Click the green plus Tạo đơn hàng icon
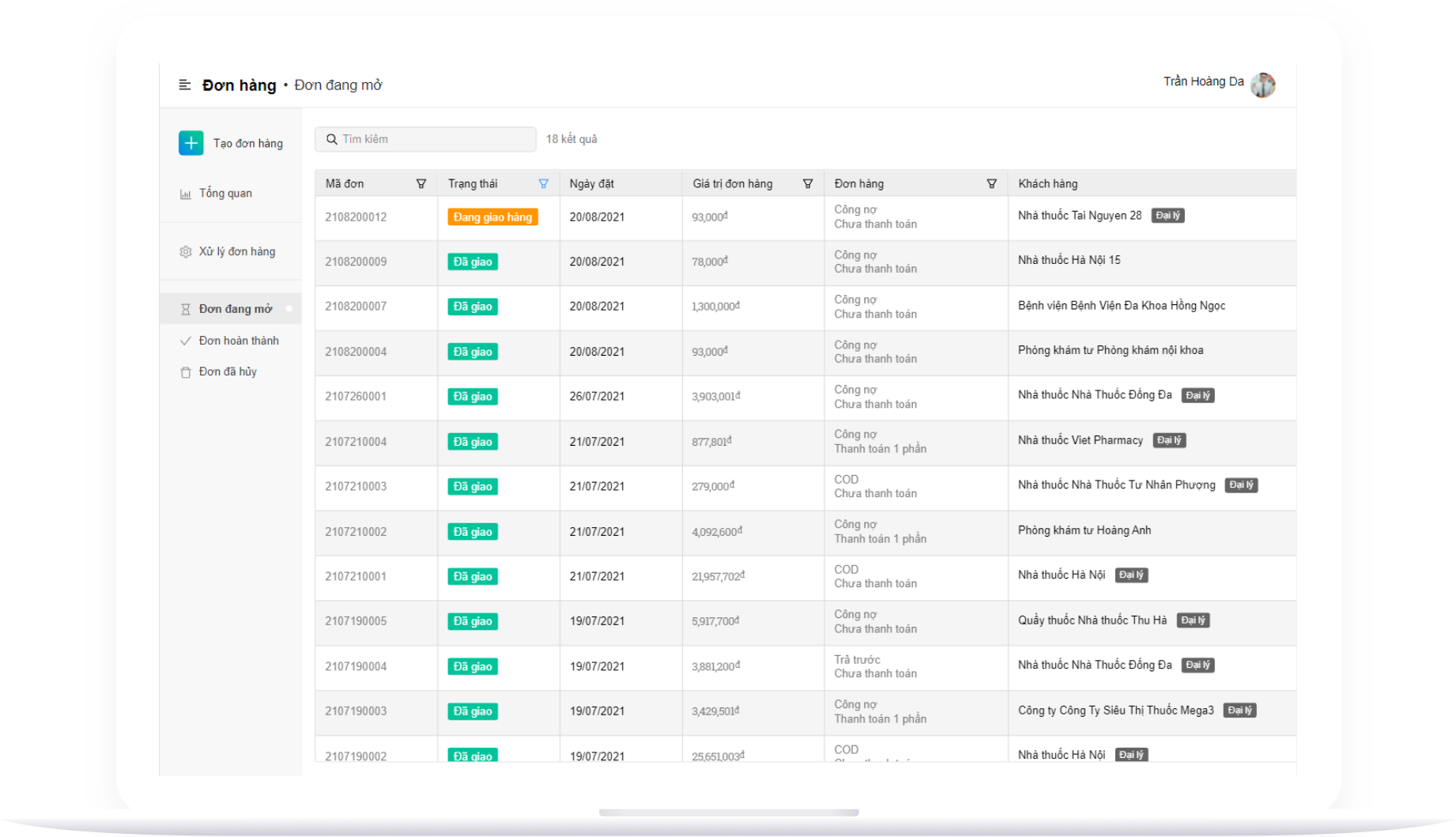 click(x=190, y=143)
